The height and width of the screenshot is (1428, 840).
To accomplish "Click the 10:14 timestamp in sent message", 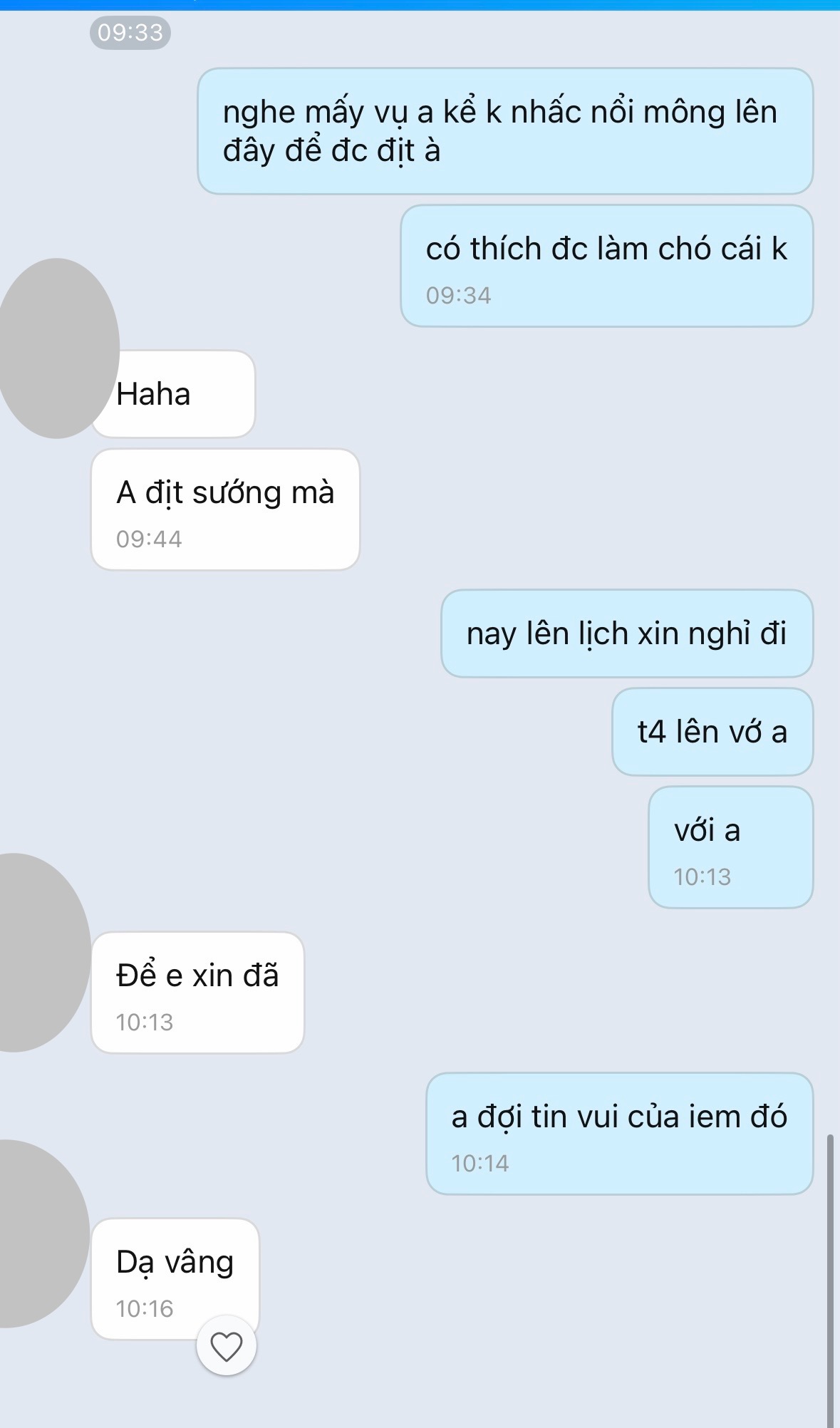I will (480, 1163).
